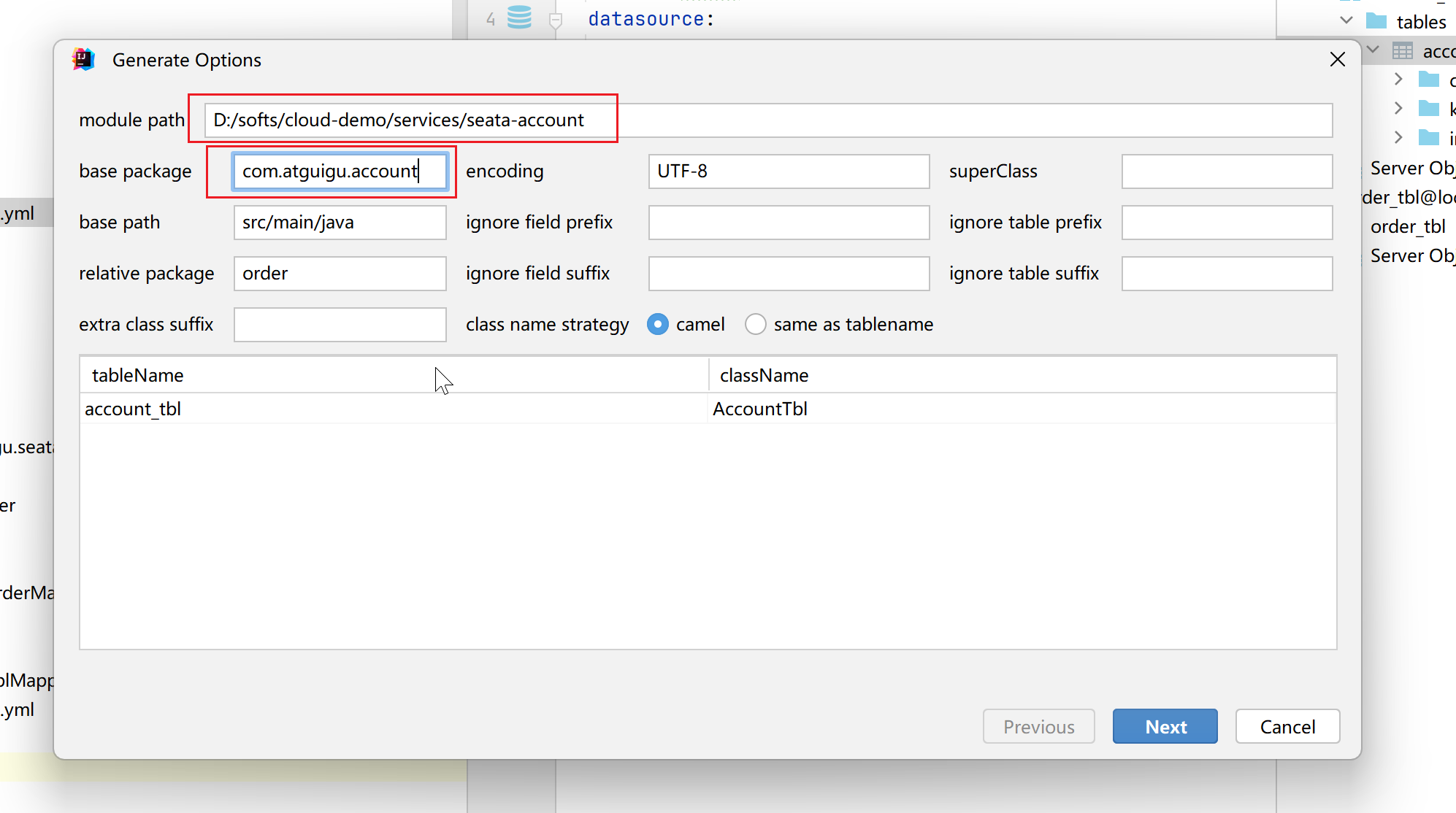Click first Server Ob entry in Database panel
This screenshot has height=813, width=1456.
(1412, 168)
